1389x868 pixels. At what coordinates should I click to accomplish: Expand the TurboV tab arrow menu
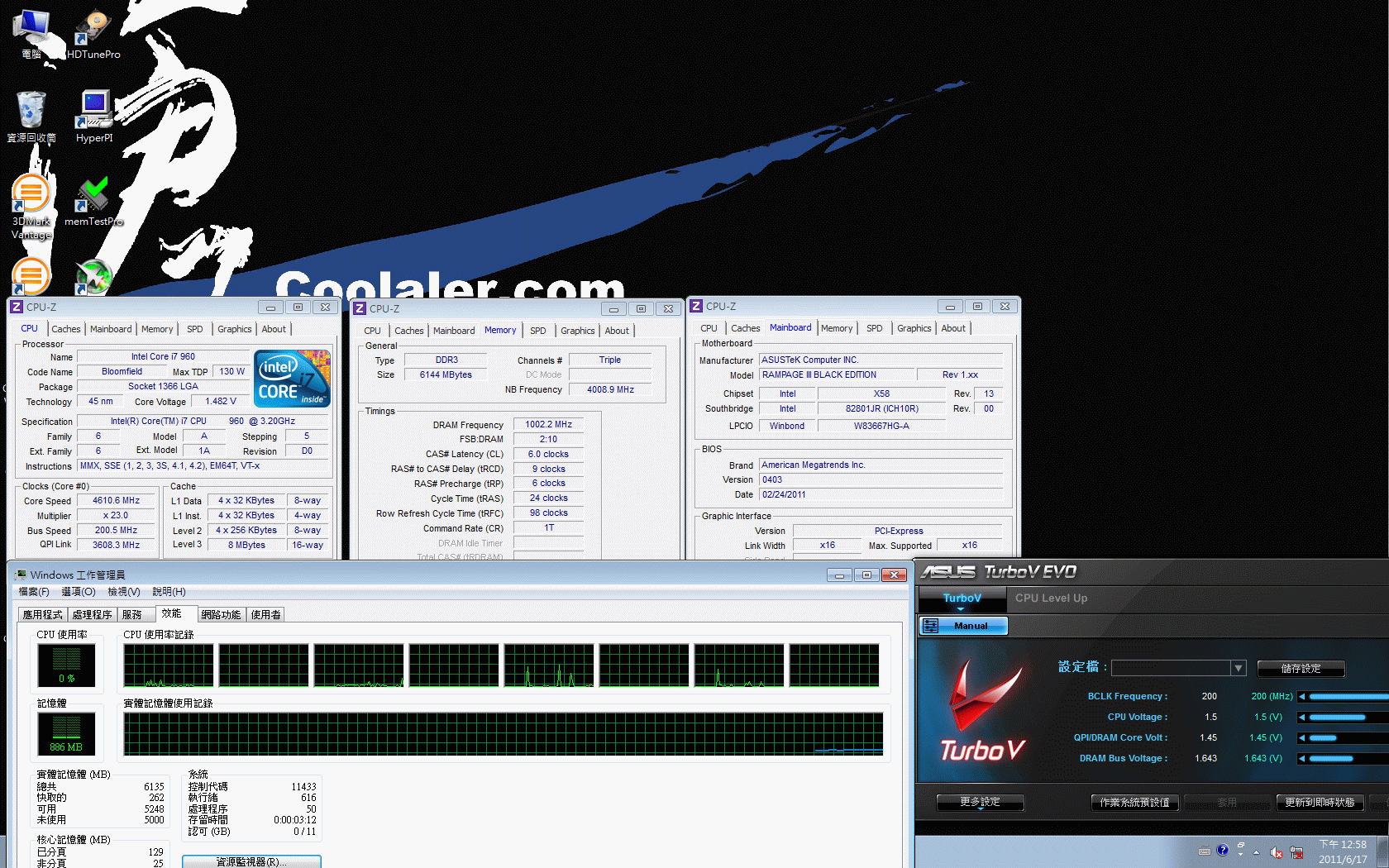961,609
